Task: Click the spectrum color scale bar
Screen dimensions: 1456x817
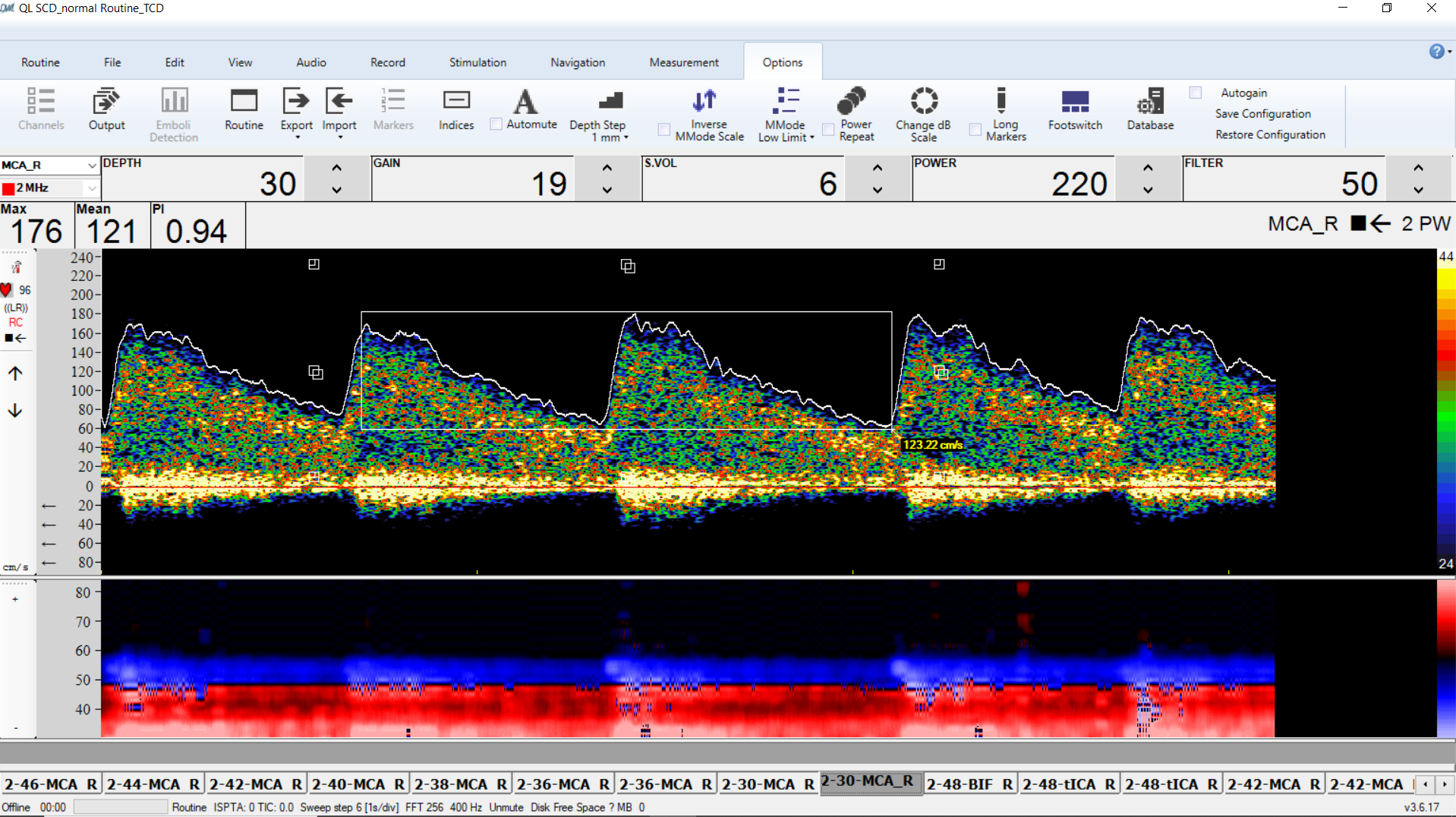Action: 1445,411
